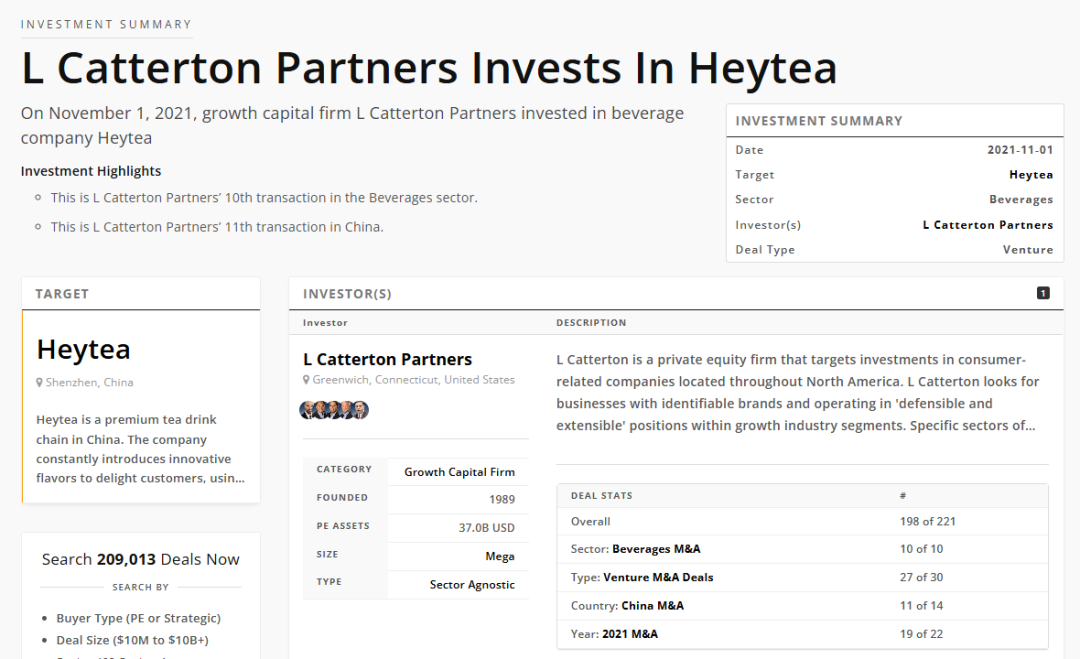This screenshot has width=1080, height=659.
Task: Click the 'INVESTMENT SUMMARY' breadcrumb label at top
Action: point(106,24)
